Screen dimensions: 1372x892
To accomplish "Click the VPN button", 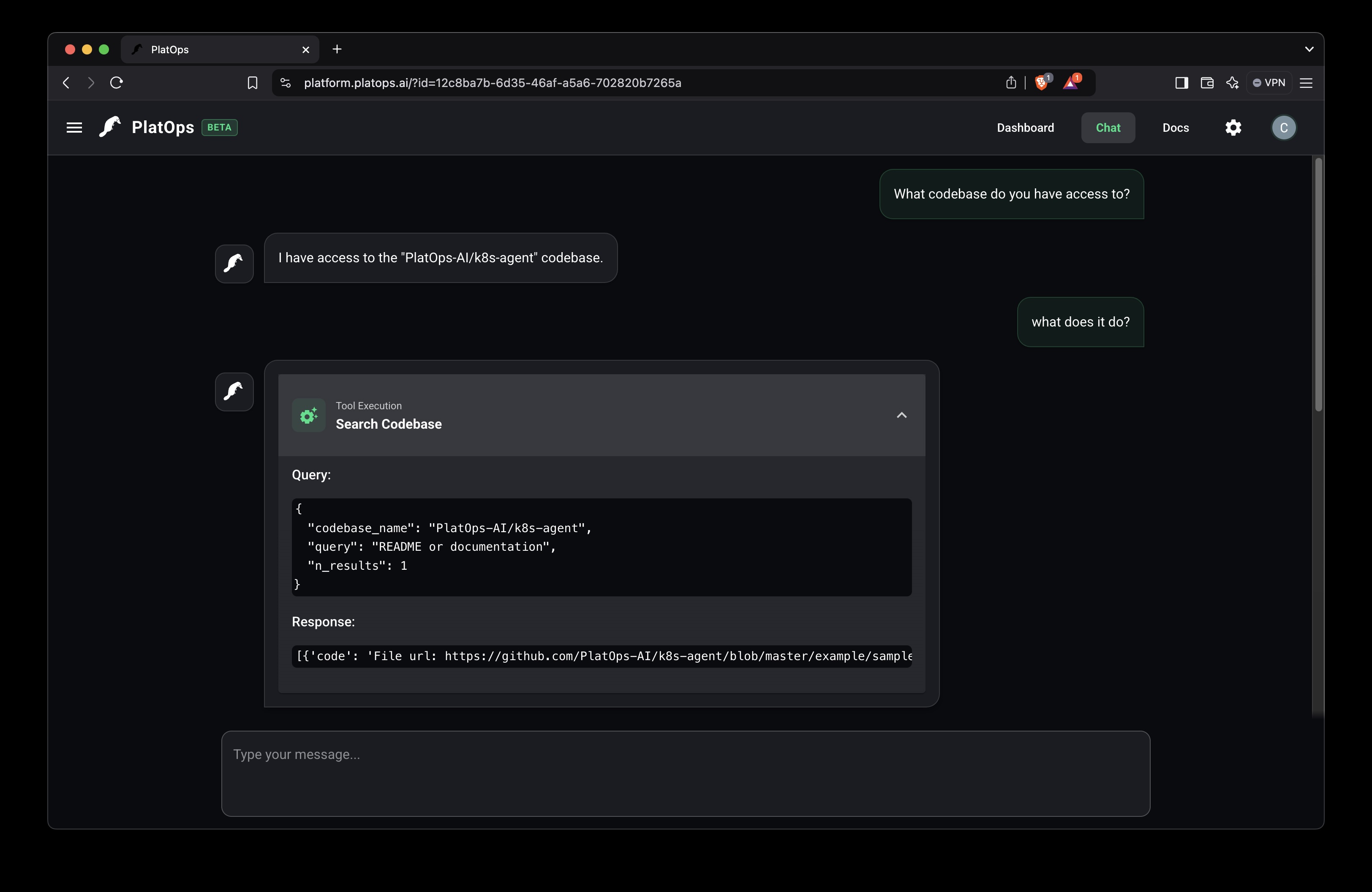I will [1269, 83].
